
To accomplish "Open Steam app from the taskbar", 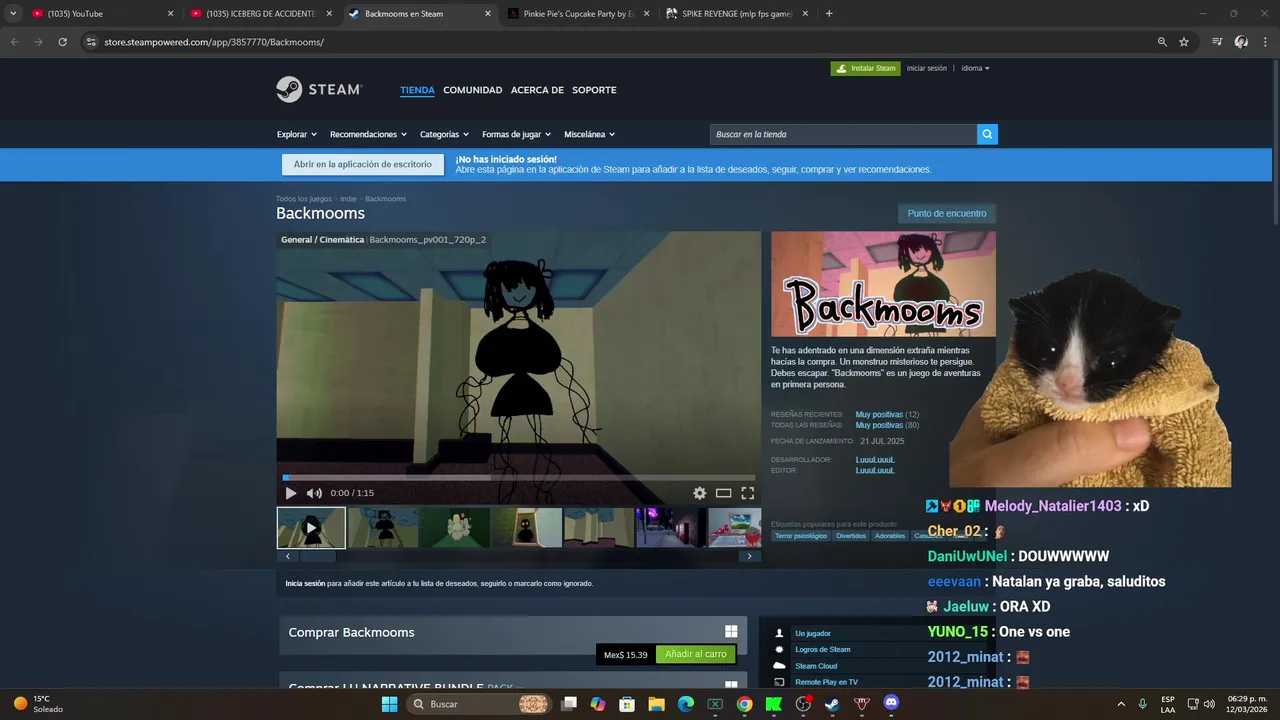I will [x=832, y=704].
